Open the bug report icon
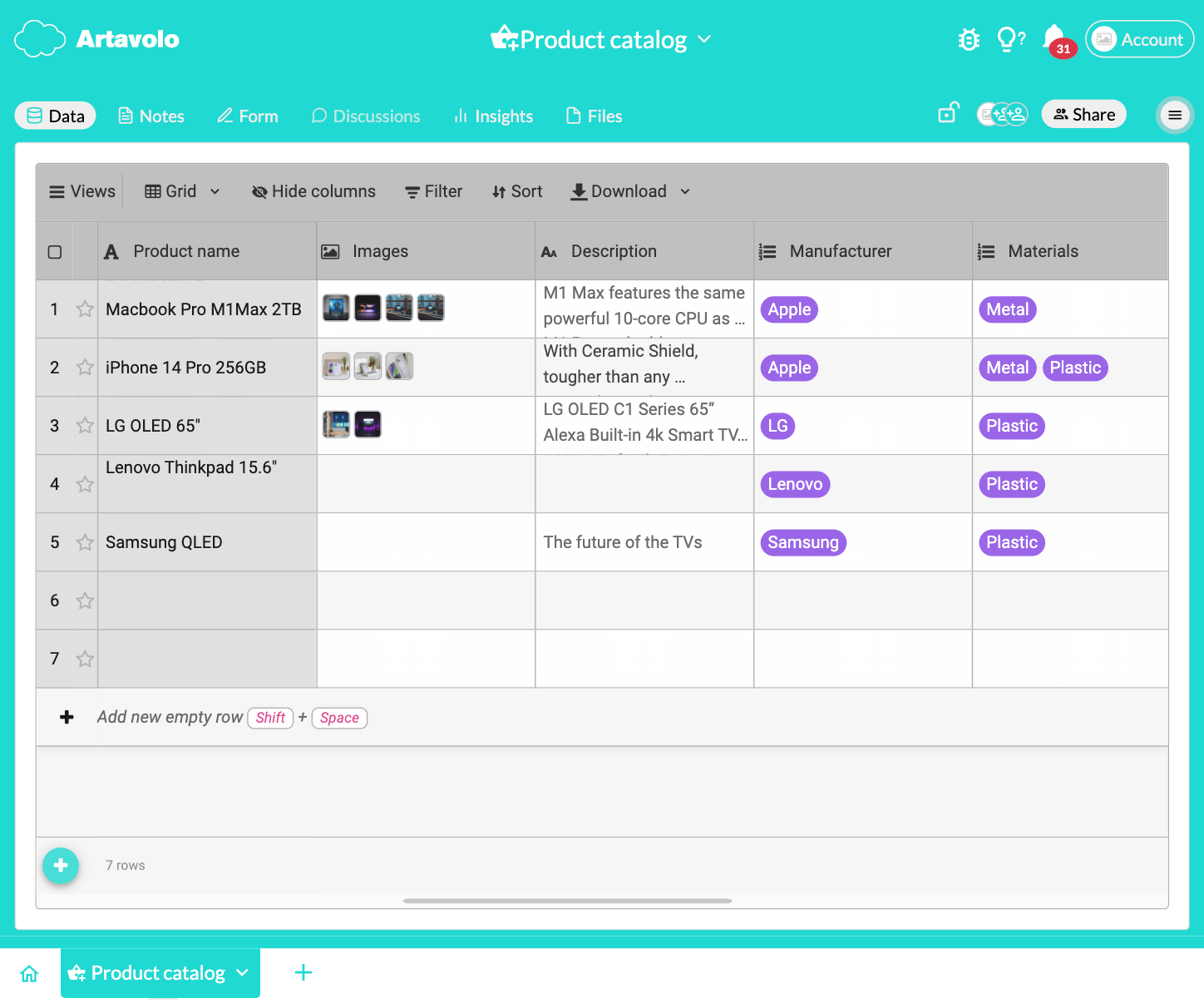The height and width of the screenshot is (1003, 1204). pos(969,39)
